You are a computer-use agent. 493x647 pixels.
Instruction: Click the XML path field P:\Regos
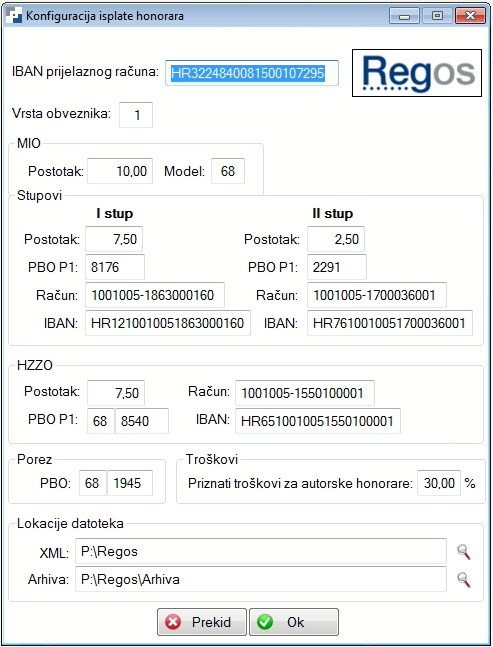pyautogui.click(x=261, y=551)
